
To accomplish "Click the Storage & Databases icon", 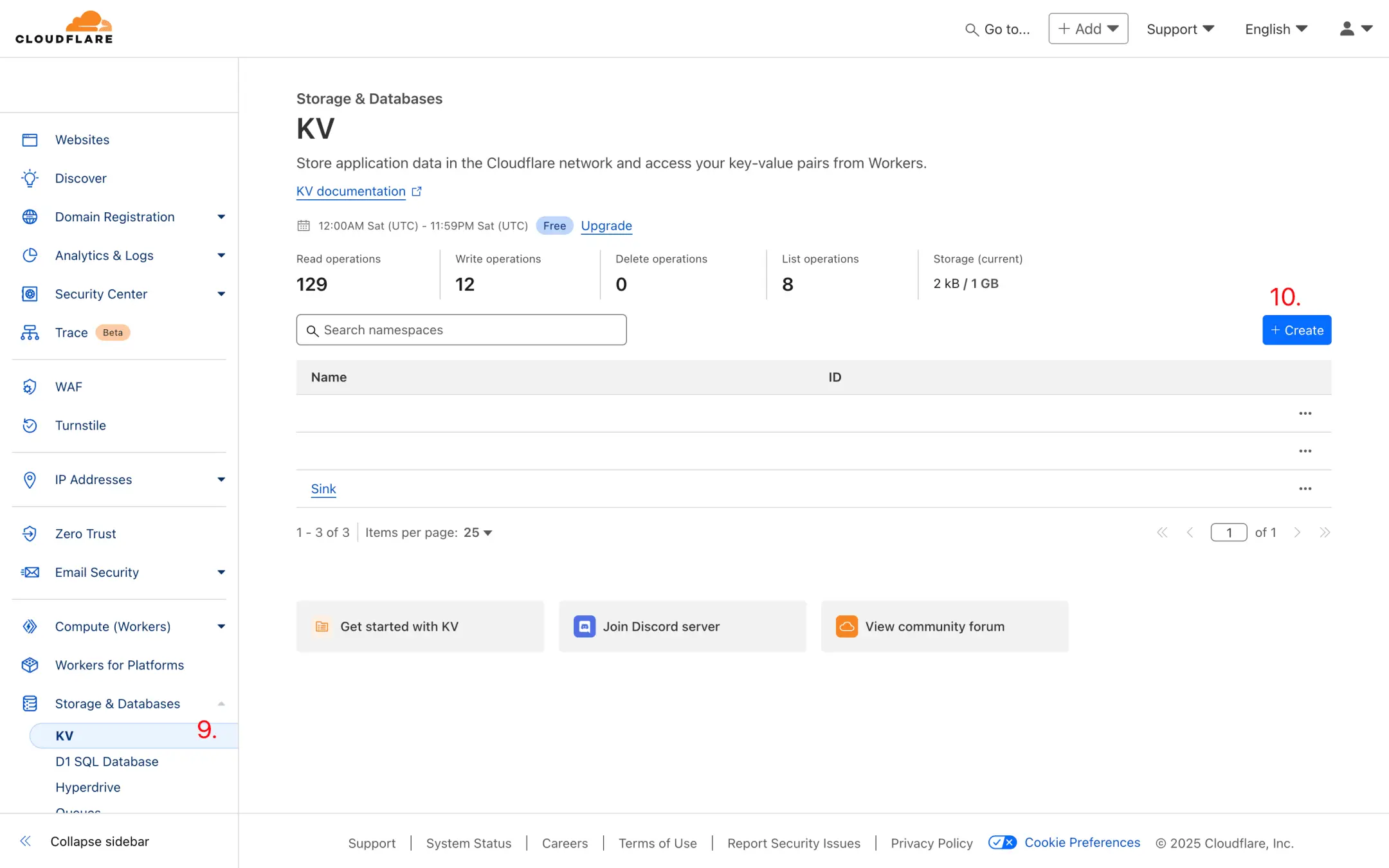I will point(30,703).
